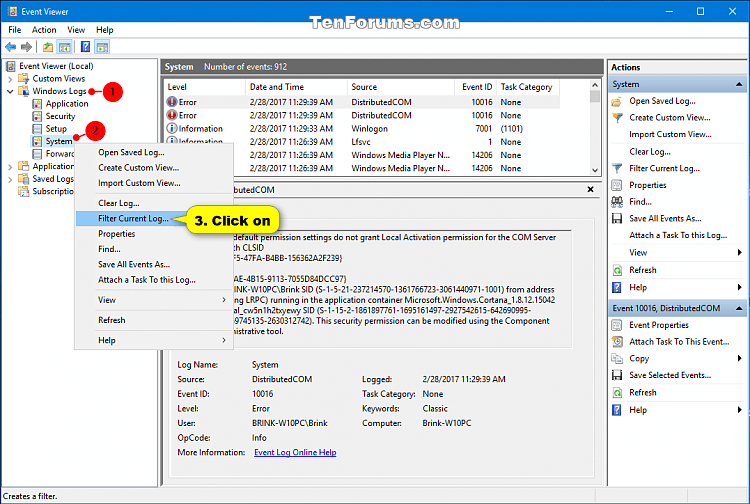
Task: Click the Find binoculars icon in Actions pane
Action: (x=617, y=202)
